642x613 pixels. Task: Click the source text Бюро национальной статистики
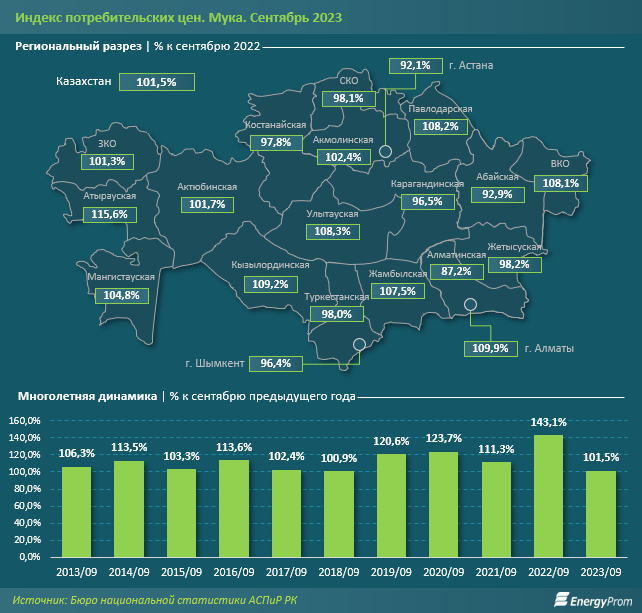coord(158,600)
